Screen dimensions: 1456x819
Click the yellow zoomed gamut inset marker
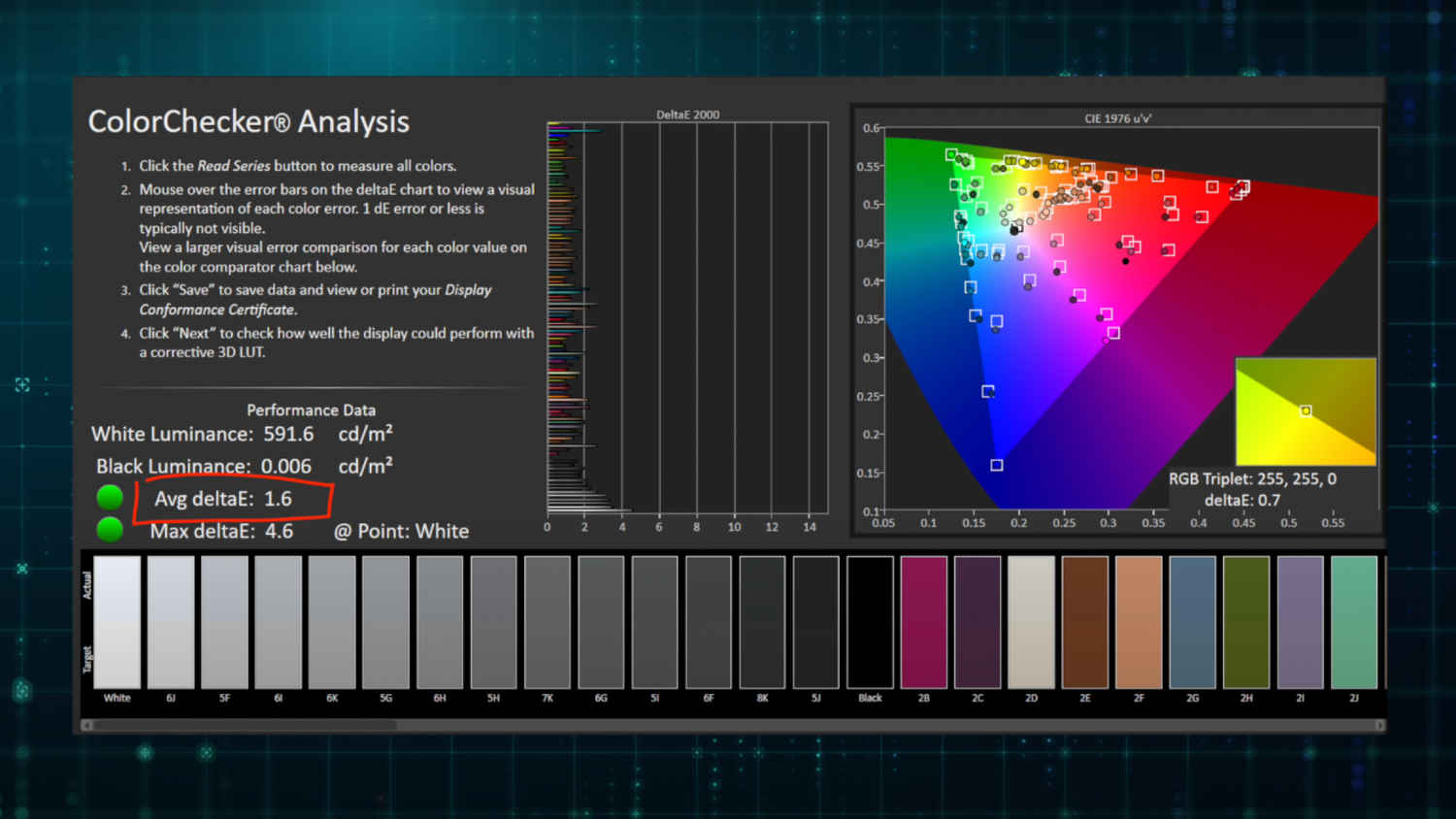click(x=1306, y=411)
